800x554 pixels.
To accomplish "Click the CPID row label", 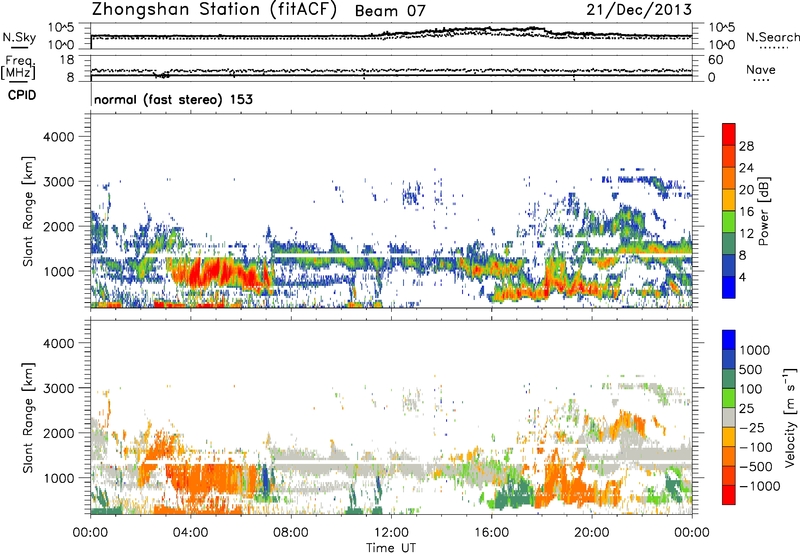I will click(22, 95).
